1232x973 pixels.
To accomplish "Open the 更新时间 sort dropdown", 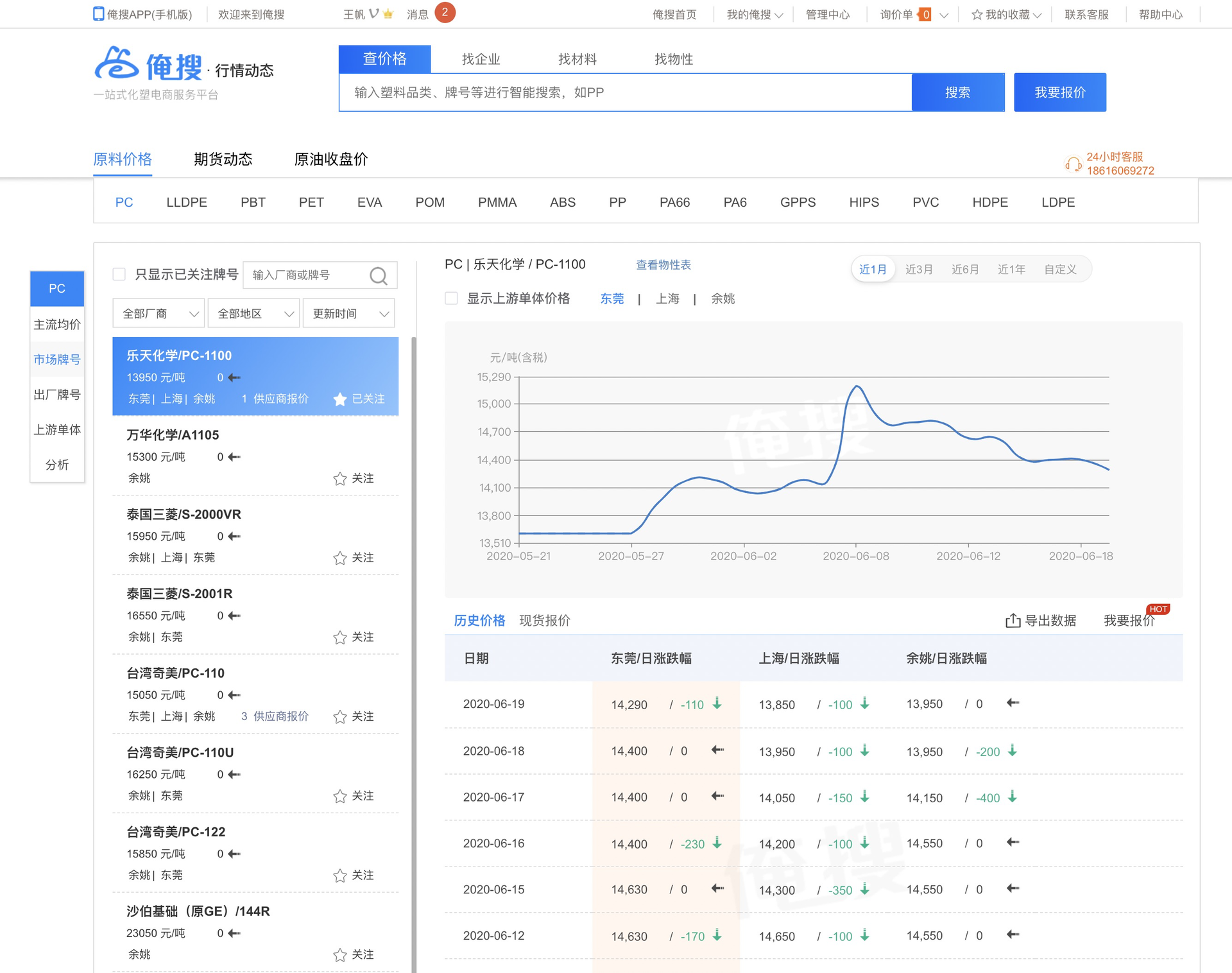I will click(x=348, y=314).
